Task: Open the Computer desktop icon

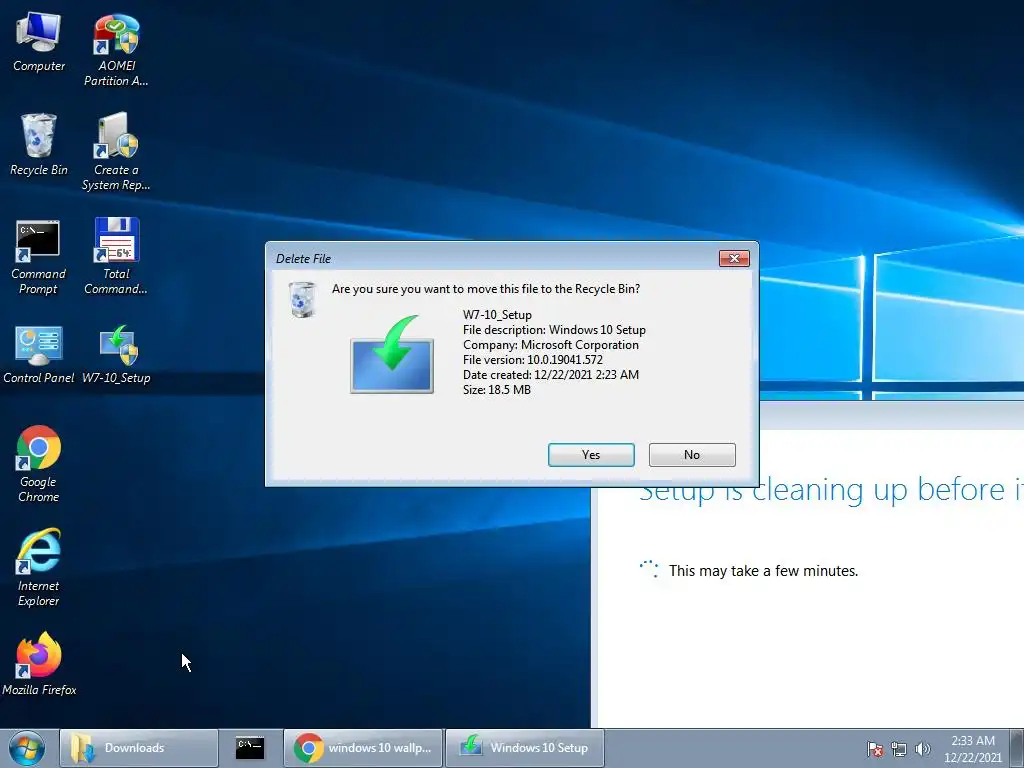Action: coord(39,42)
